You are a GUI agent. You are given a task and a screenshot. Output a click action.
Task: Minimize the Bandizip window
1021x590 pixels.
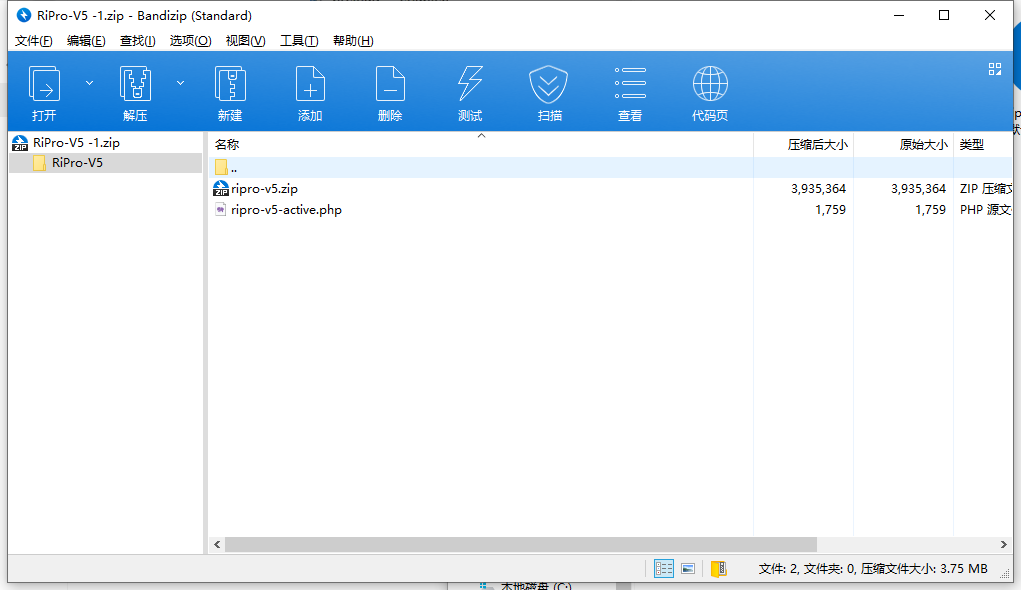point(899,15)
